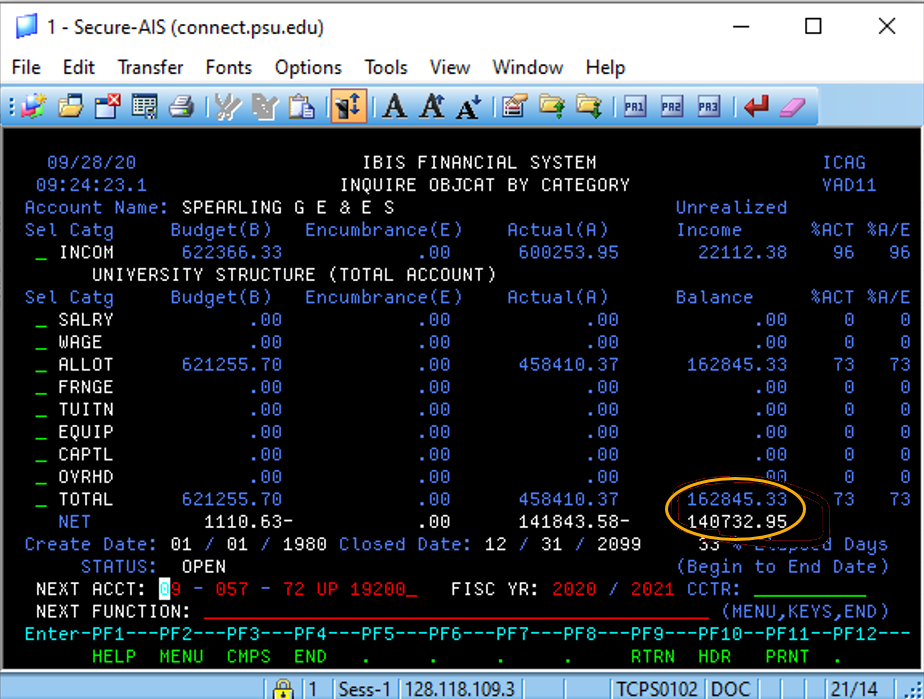Toggle the highlighted keyboard mapping option

coord(348,106)
